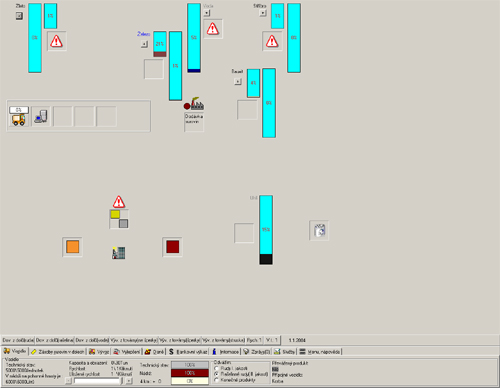Screen dimensions: 500x388
Task: Click the dark red square tile
Action: tap(173, 247)
